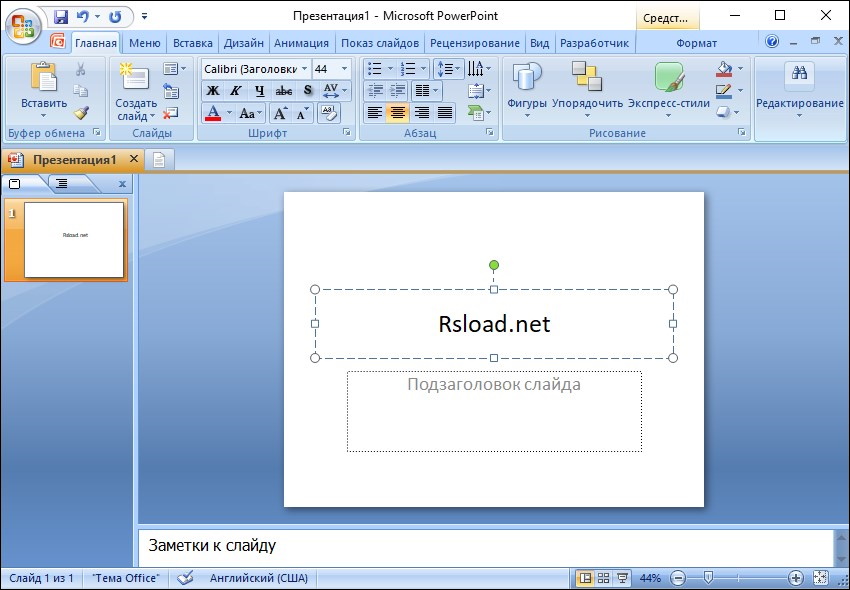Switch to normal view button in status bar
The height and width of the screenshot is (590, 850).
tap(585, 578)
